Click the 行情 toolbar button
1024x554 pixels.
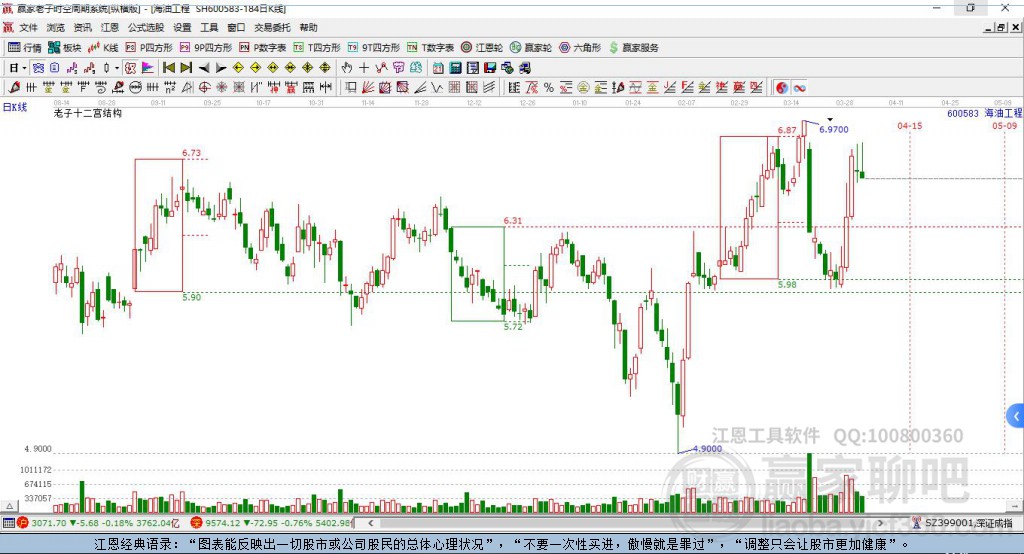(25, 48)
